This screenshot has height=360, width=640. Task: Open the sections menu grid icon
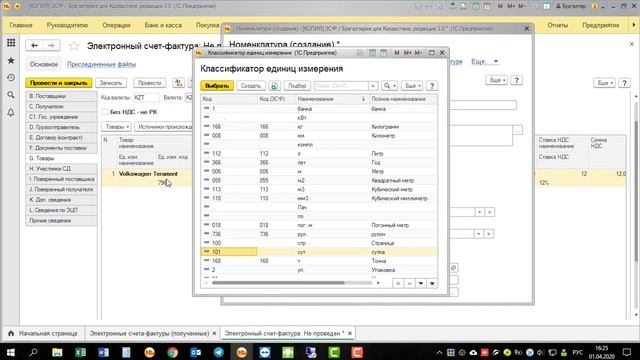pos(11,43)
